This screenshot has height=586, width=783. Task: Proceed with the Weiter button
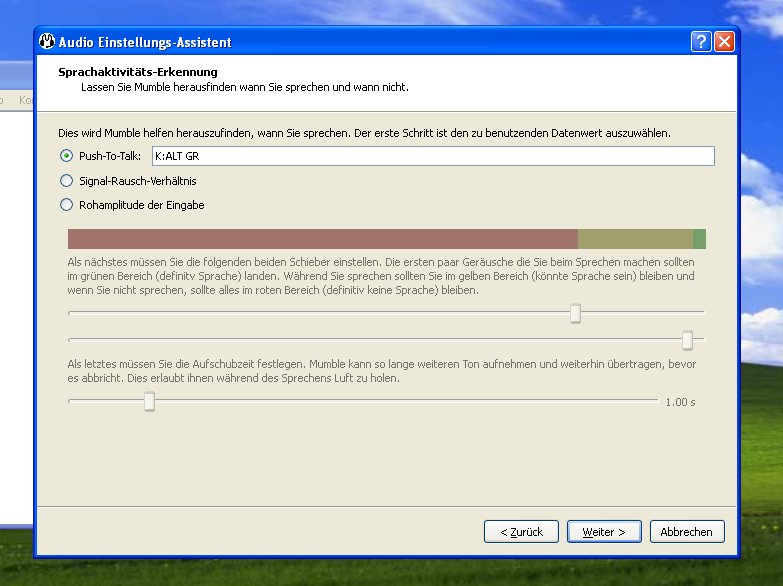tap(604, 532)
